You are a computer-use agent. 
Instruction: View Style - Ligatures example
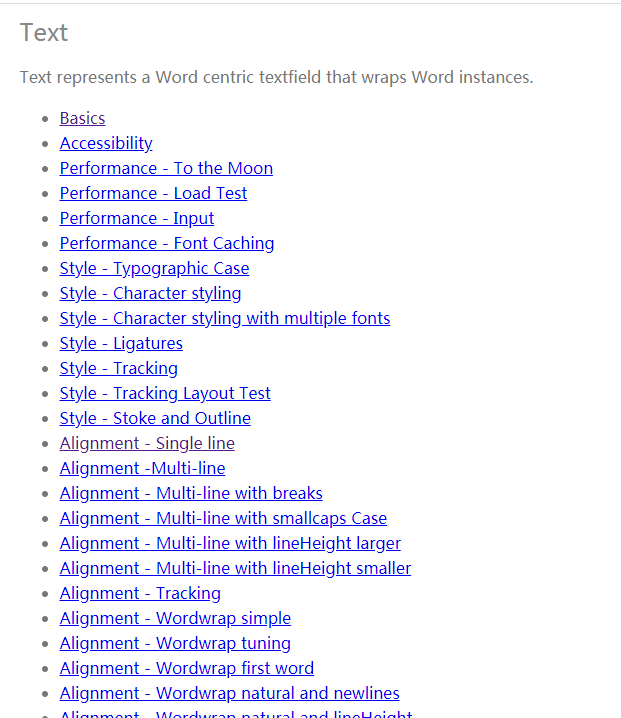pyautogui.click(x=121, y=343)
